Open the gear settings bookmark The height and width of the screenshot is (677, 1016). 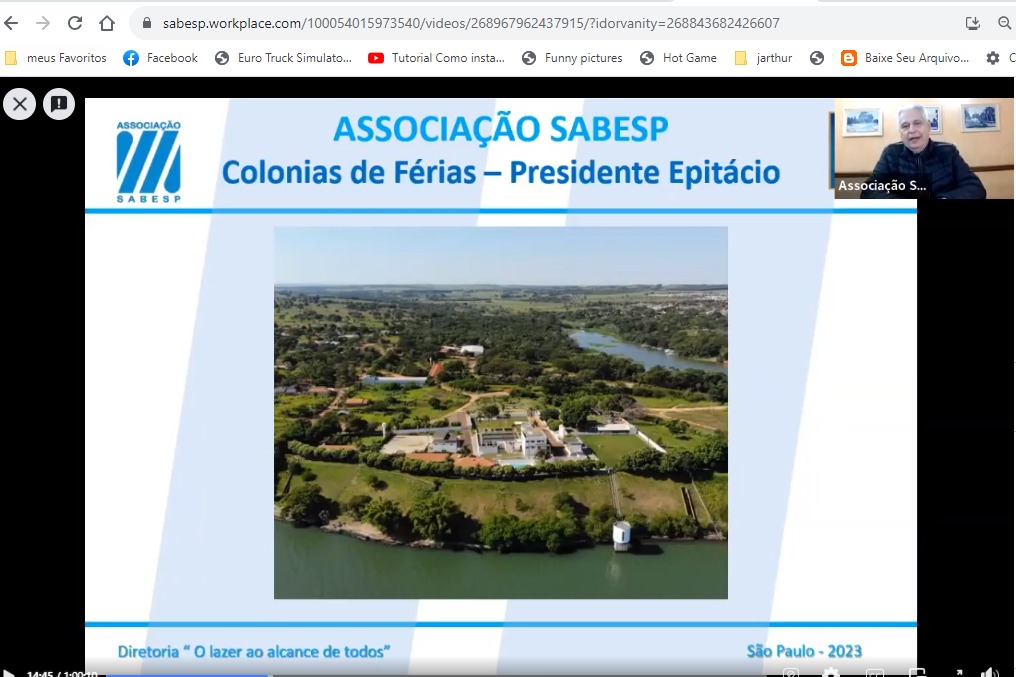[993, 58]
